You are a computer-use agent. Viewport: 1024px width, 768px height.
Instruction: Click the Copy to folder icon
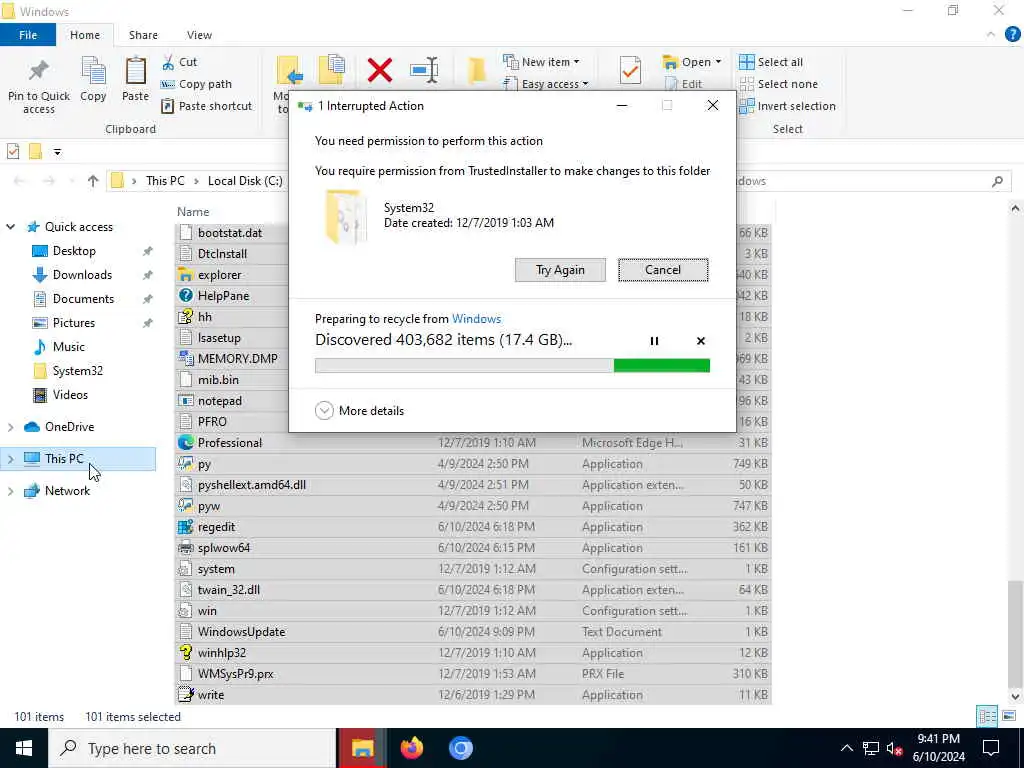coord(332,70)
